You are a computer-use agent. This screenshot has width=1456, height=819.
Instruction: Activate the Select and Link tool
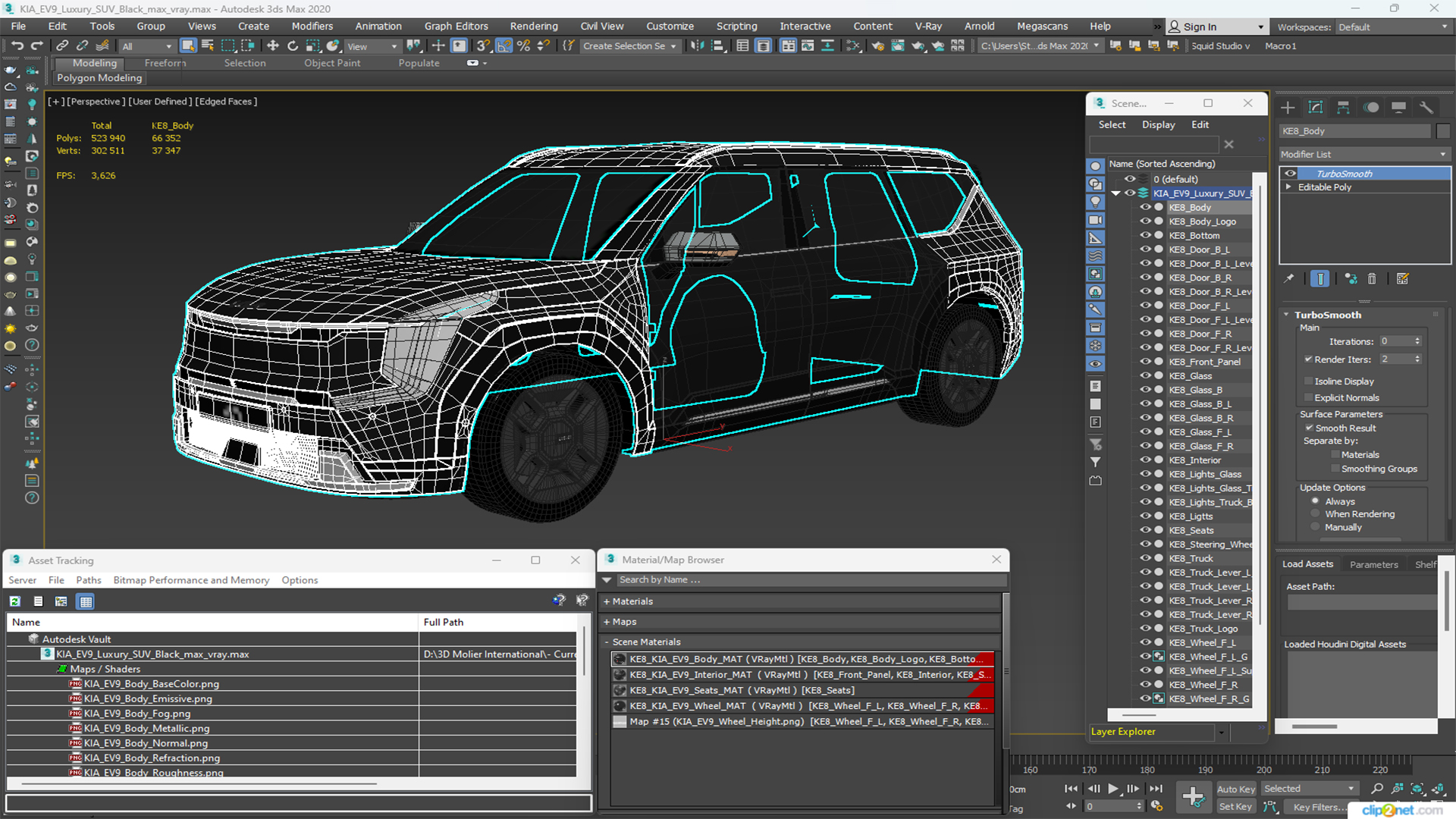click(x=63, y=46)
